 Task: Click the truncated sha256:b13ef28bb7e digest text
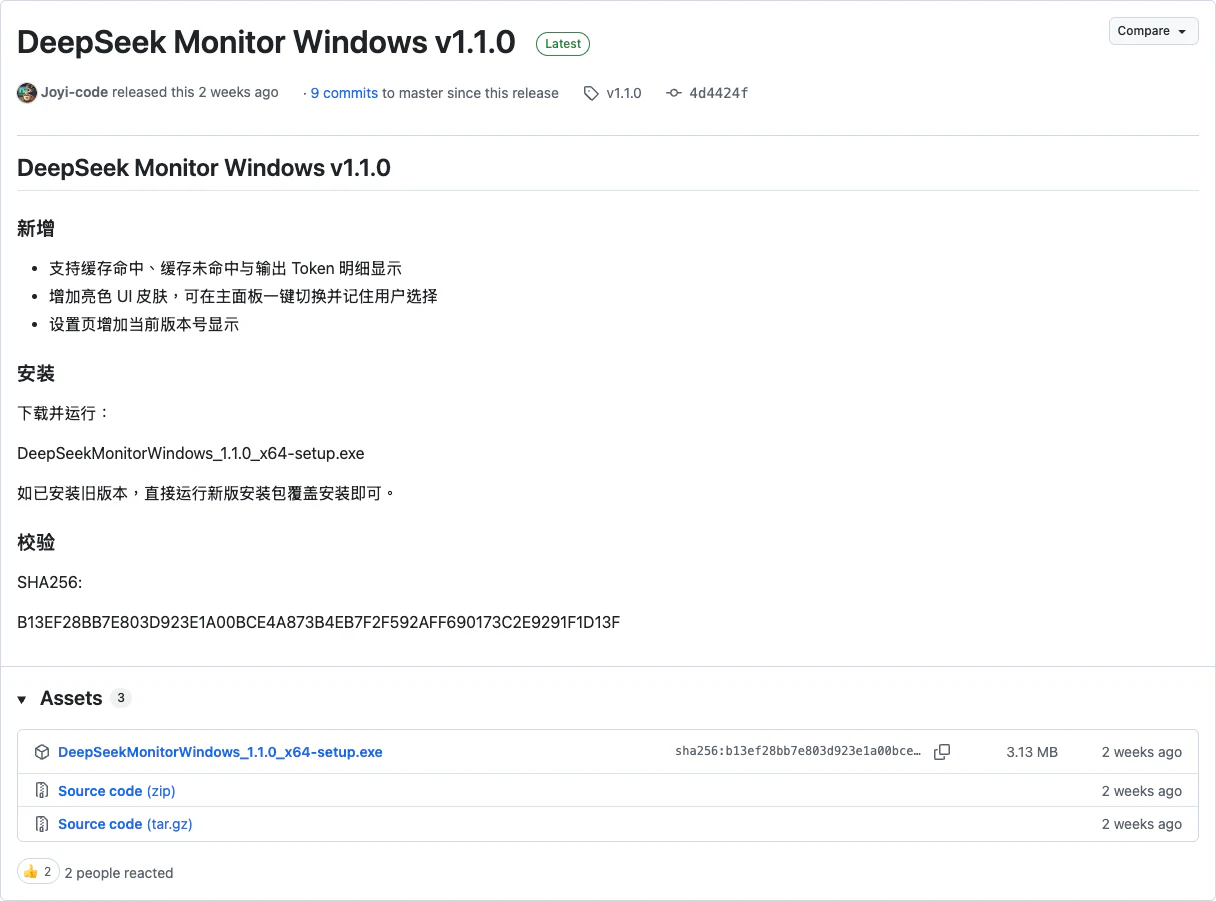click(798, 752)
